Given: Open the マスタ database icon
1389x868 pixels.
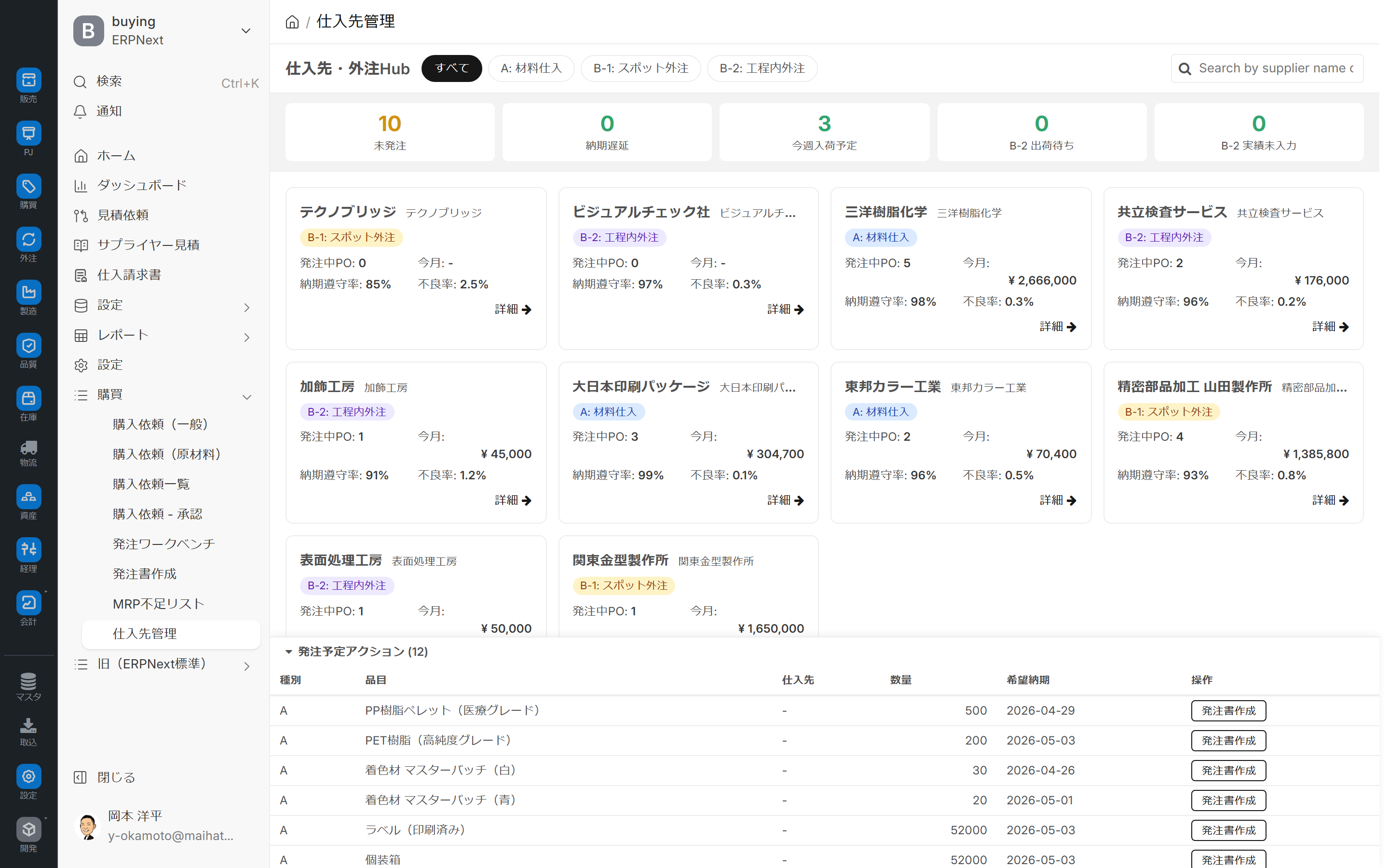Looking at the screenshot, I should (28, 681).
